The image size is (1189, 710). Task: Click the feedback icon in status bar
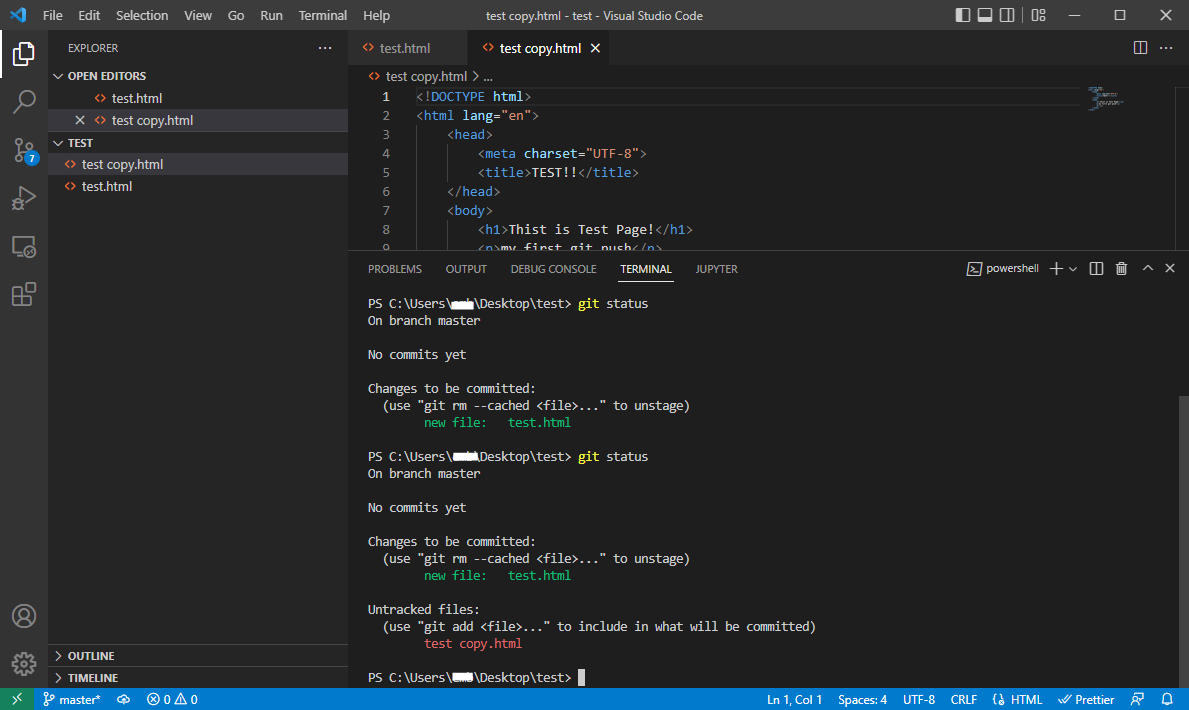tap(1137, 699)
